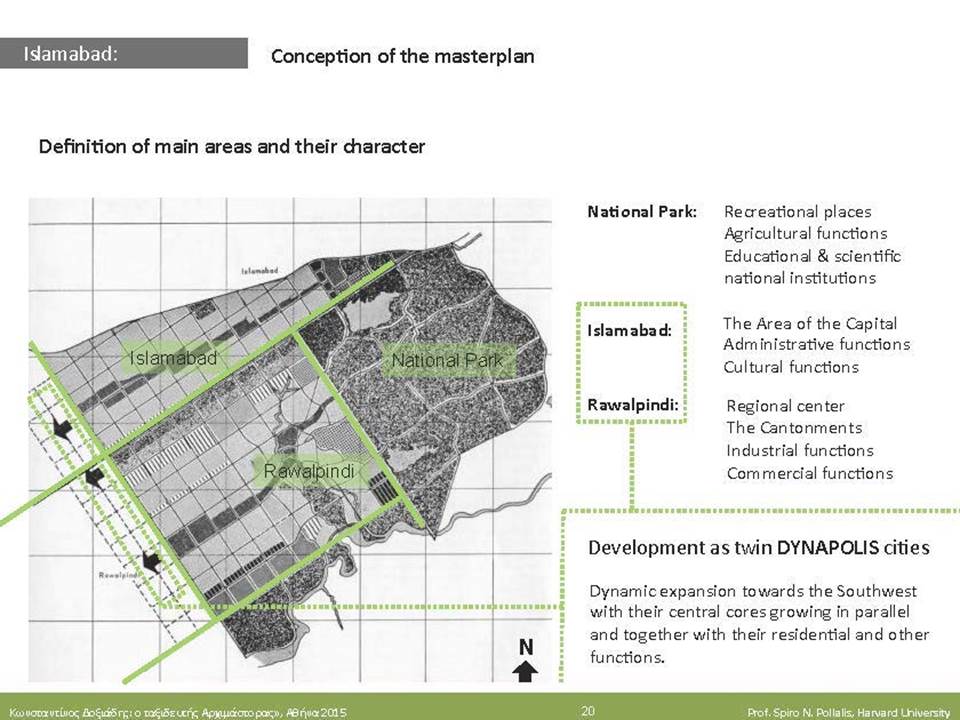
Task: Click the 'Industrial functions' line
Action: [x=800, y=451]
